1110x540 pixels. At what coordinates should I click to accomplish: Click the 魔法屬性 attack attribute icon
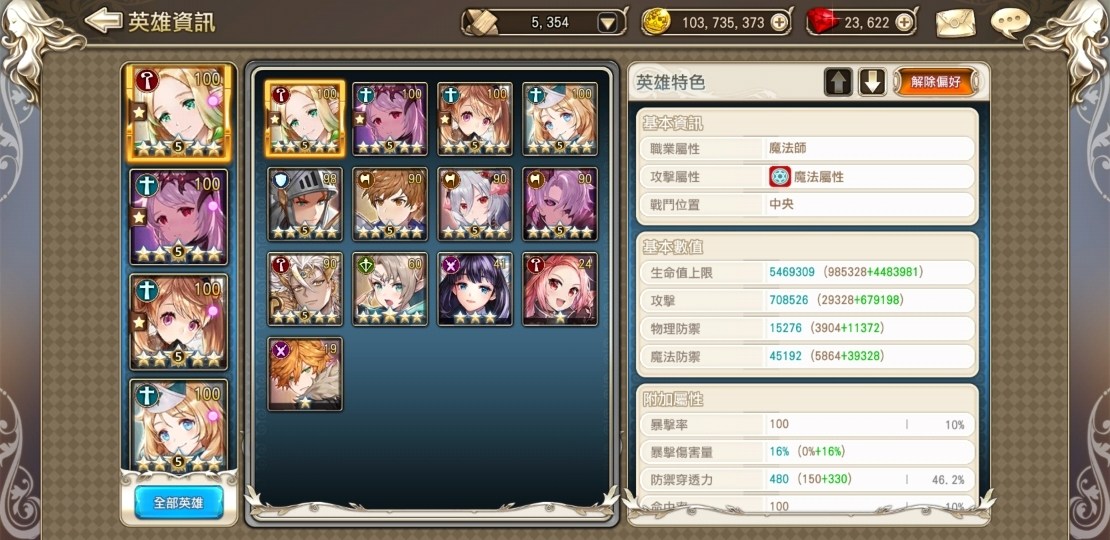[779, 177]
